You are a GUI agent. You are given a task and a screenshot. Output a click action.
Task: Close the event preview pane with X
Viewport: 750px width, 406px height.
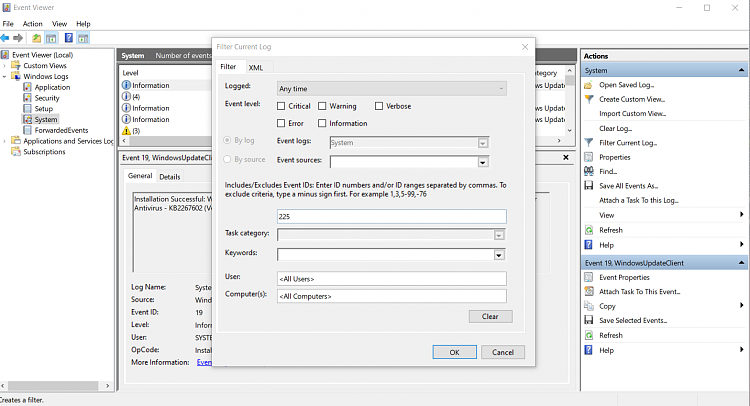[x=566, y=157]
